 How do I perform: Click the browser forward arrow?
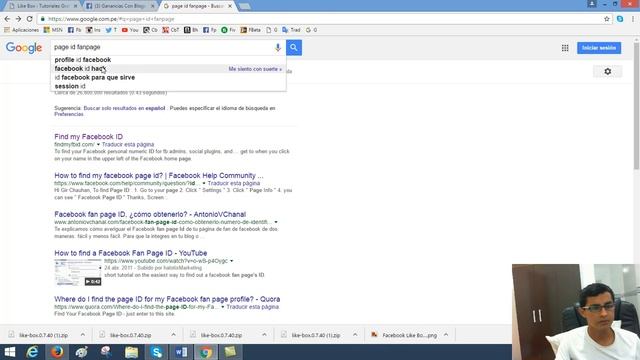pos(18,19)
